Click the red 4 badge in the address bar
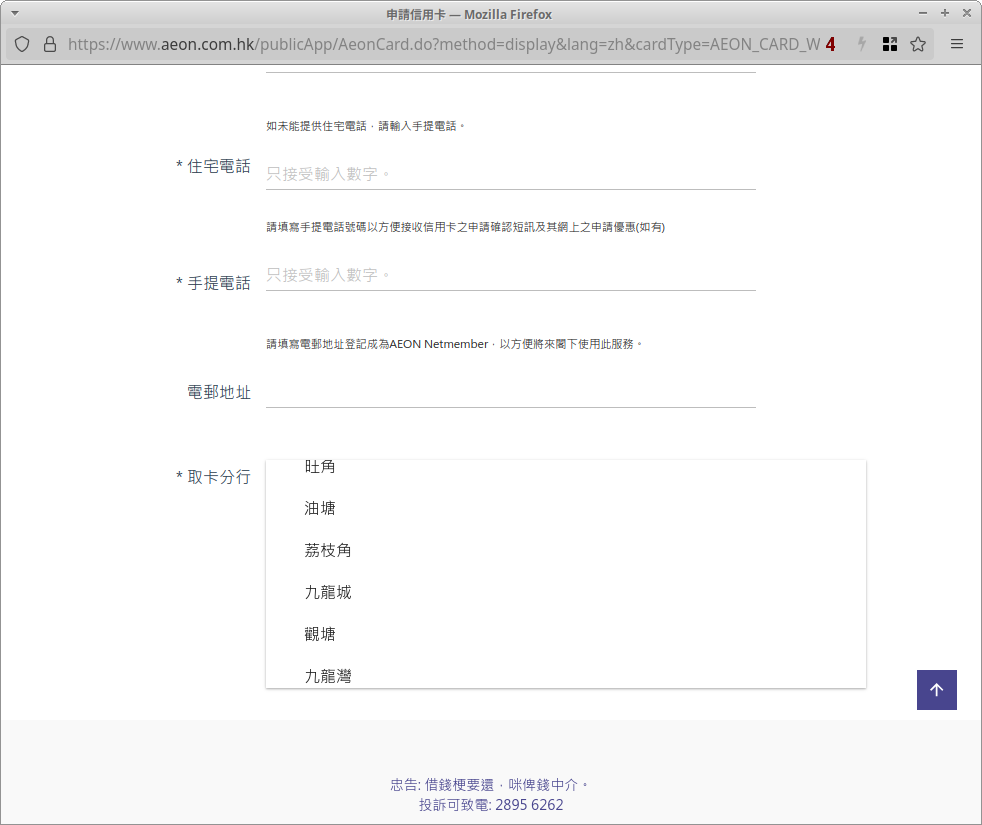This screenshot has width=982, height=825. [830, 44]
